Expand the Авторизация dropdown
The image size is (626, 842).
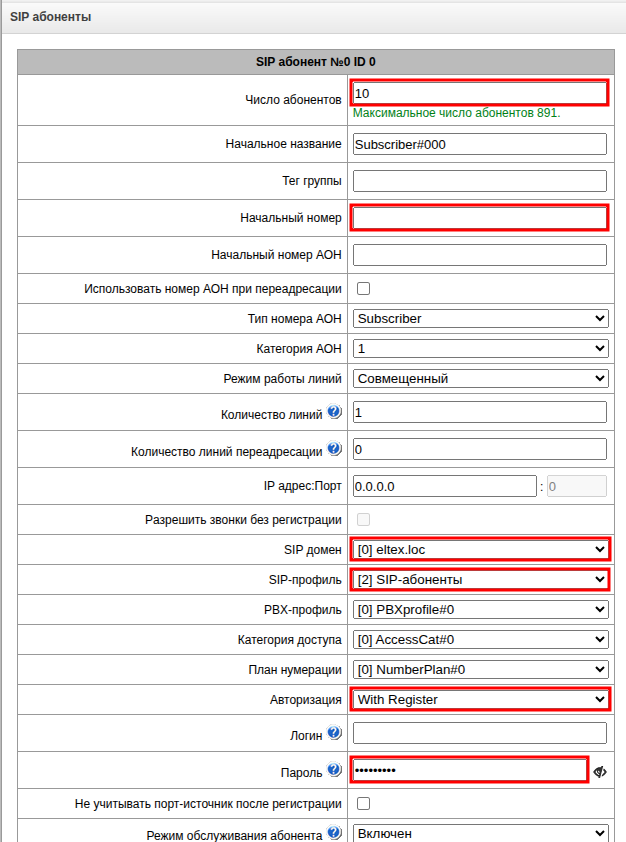coord(480,699)
